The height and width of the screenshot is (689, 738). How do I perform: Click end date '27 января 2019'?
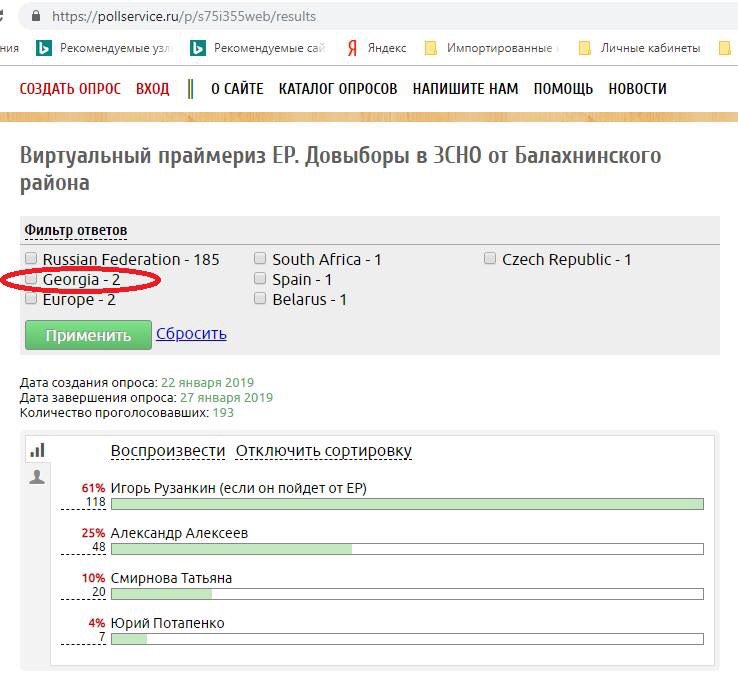tap(226, 398)
